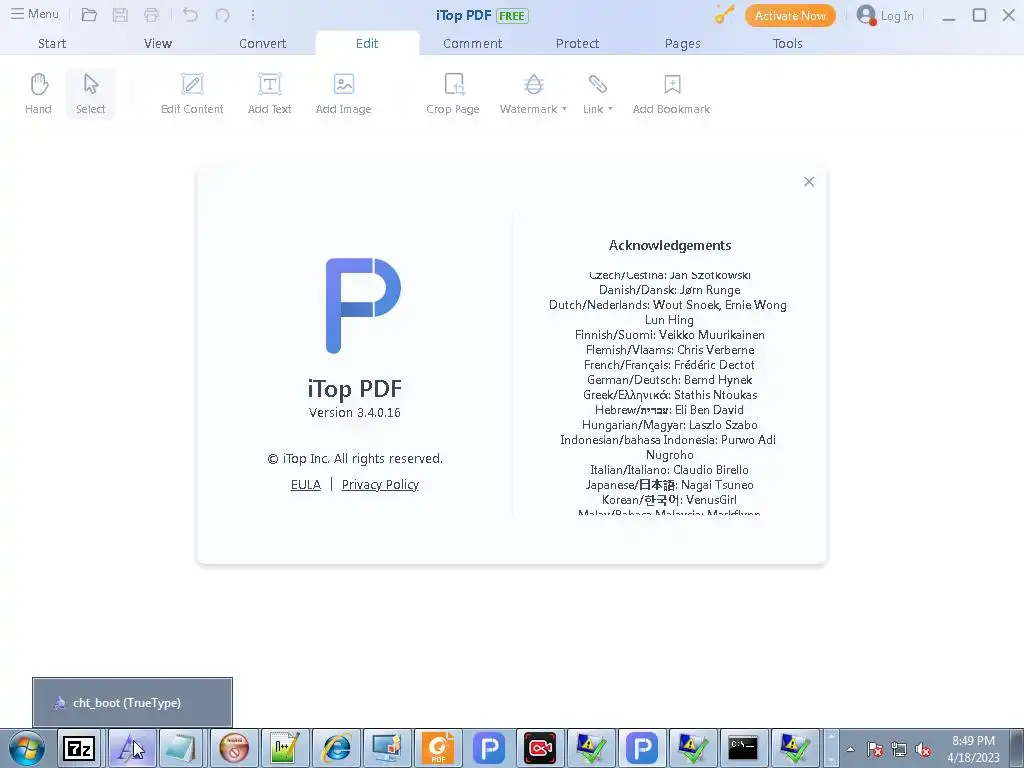
Task: Open the three-dot more options icon
Action: tap(253, 15)
